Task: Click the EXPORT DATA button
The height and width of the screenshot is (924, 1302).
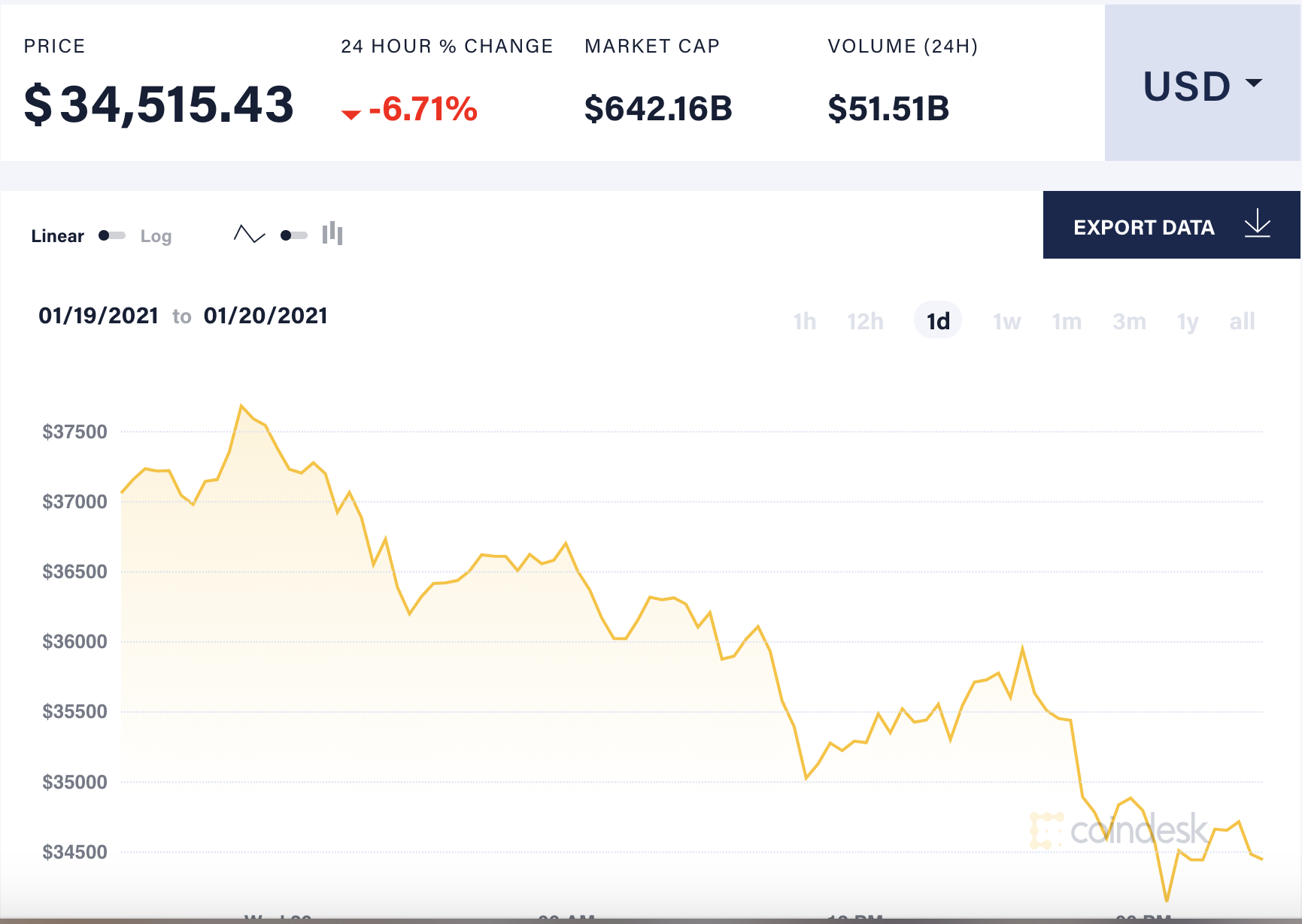Action: pos(1143,226)
